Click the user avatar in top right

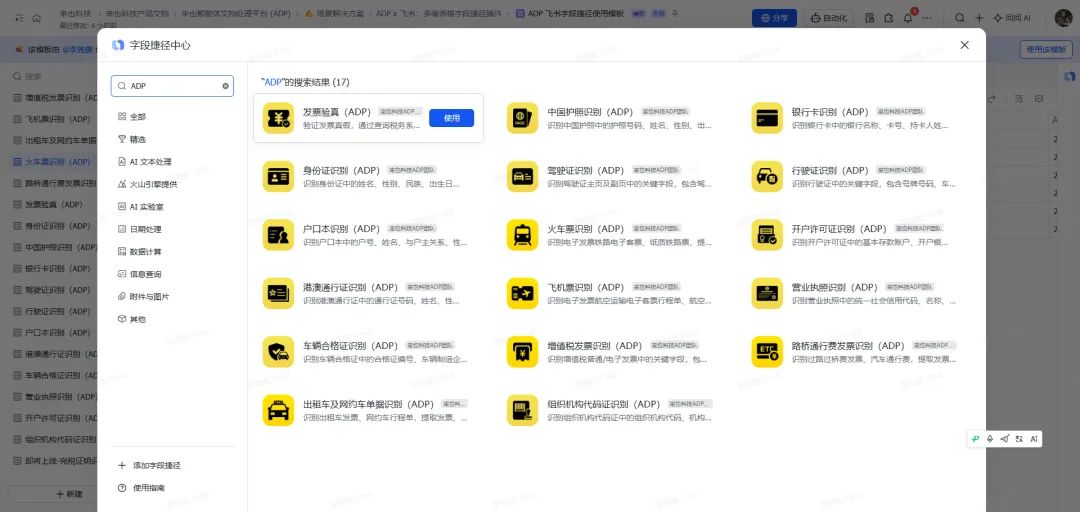pyautogui.click(x=1063, y=18)
